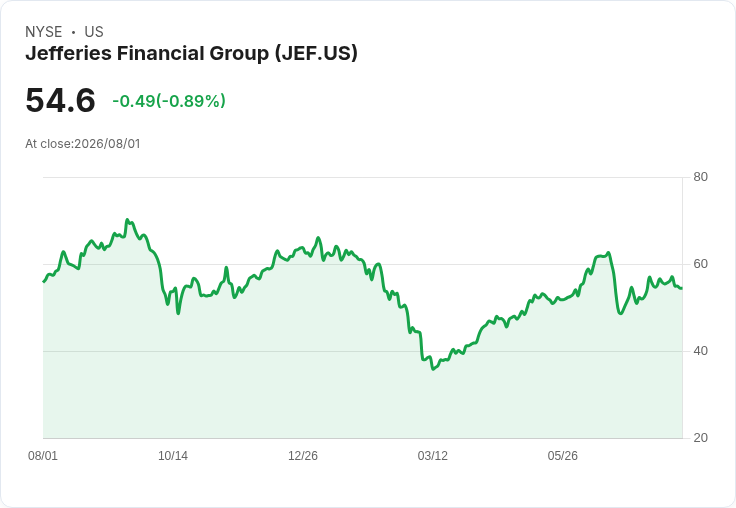
Task: Select the 54.6 current price
Action: (x=60, y=100)
